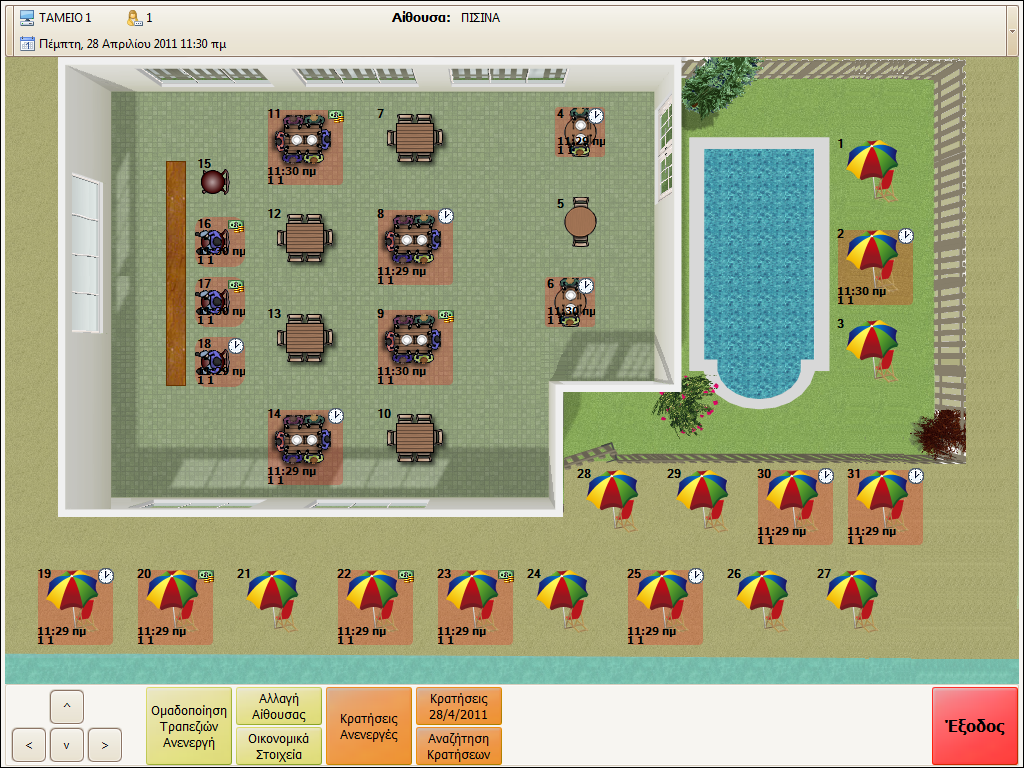Image resolution: width=1024 pixels, height=768 pixels.
Task: Open occupied table 11 with money icon
Action: click(305, 147)
